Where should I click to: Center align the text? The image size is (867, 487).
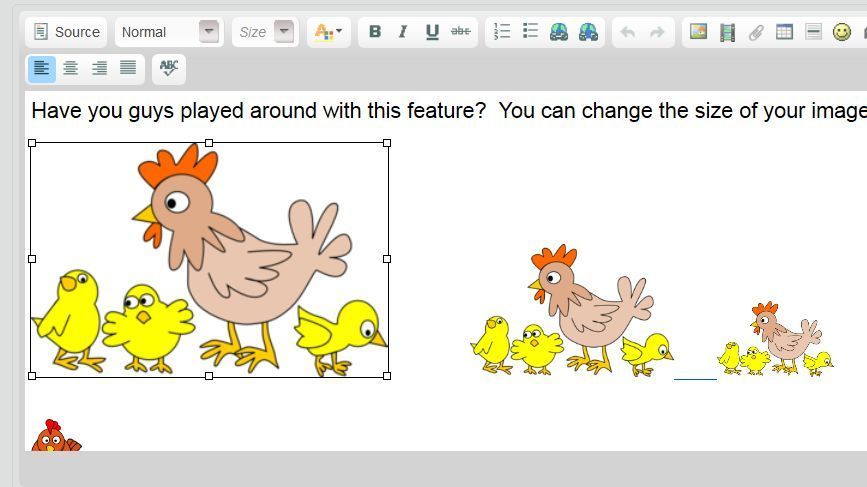pos(70,68)
